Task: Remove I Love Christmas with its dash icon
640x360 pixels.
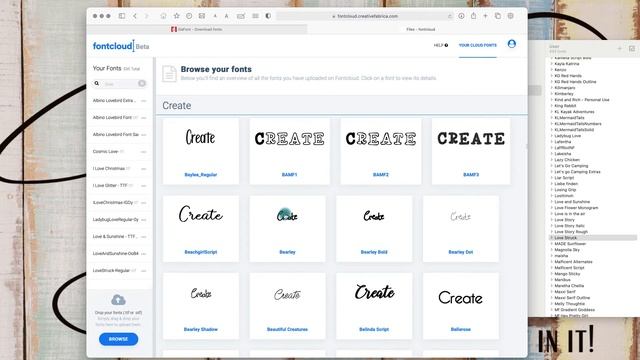Action: [x=144, y=169]
